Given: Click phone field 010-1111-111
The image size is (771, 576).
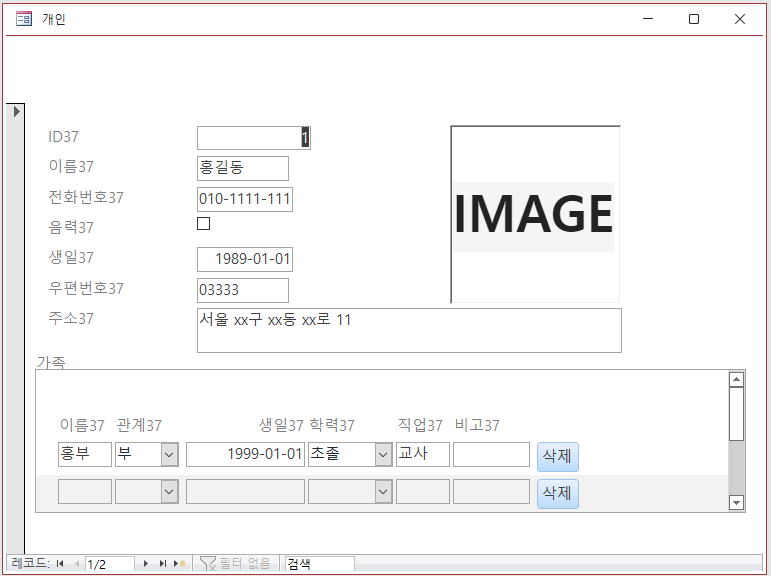Looking at the screenshot, I should click(245, 199).
